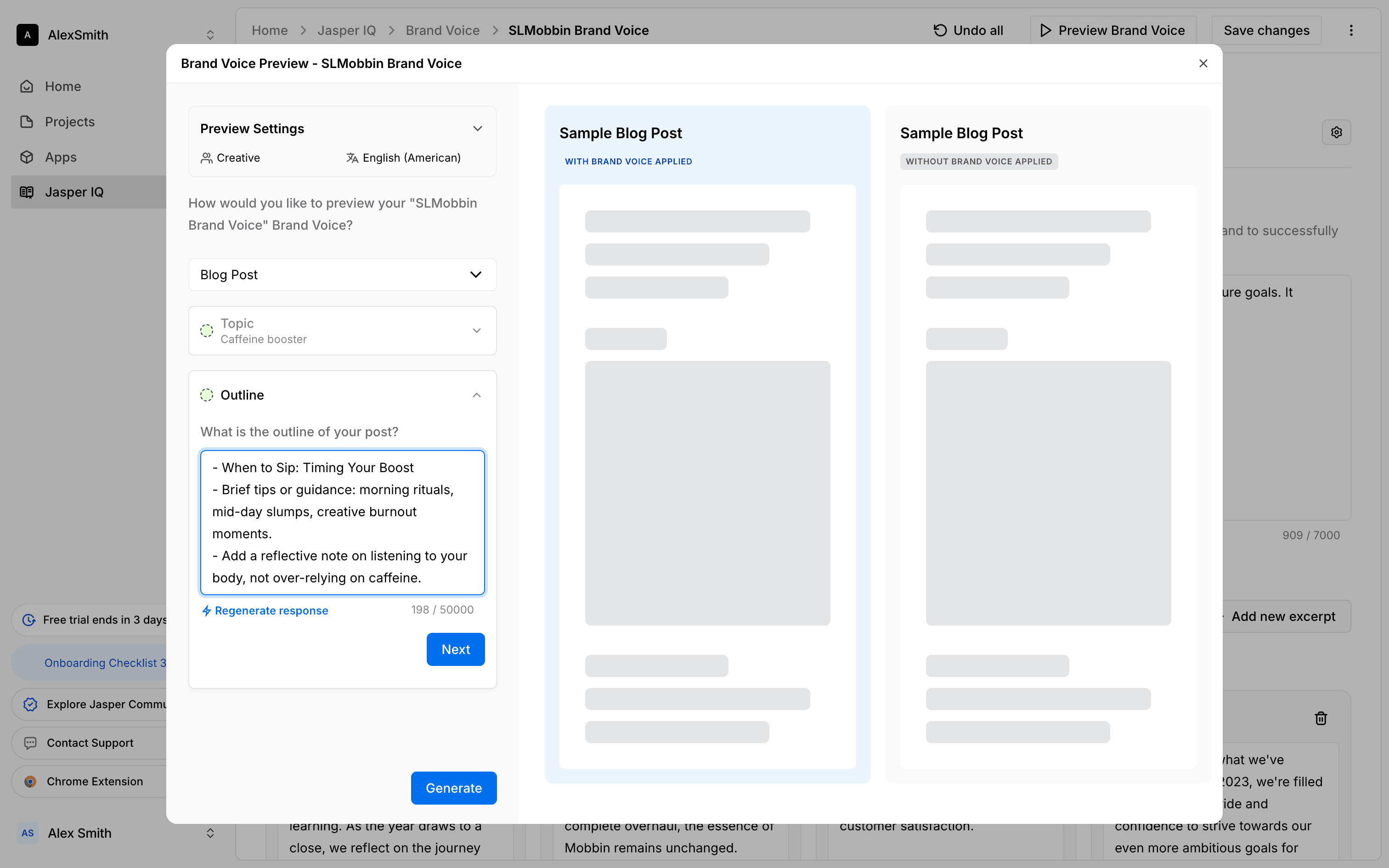Image resolution: width=1389 pixels, height=868 pixels.
Task: Click Brand Voice in the breadcrumb
Action: 442,30
